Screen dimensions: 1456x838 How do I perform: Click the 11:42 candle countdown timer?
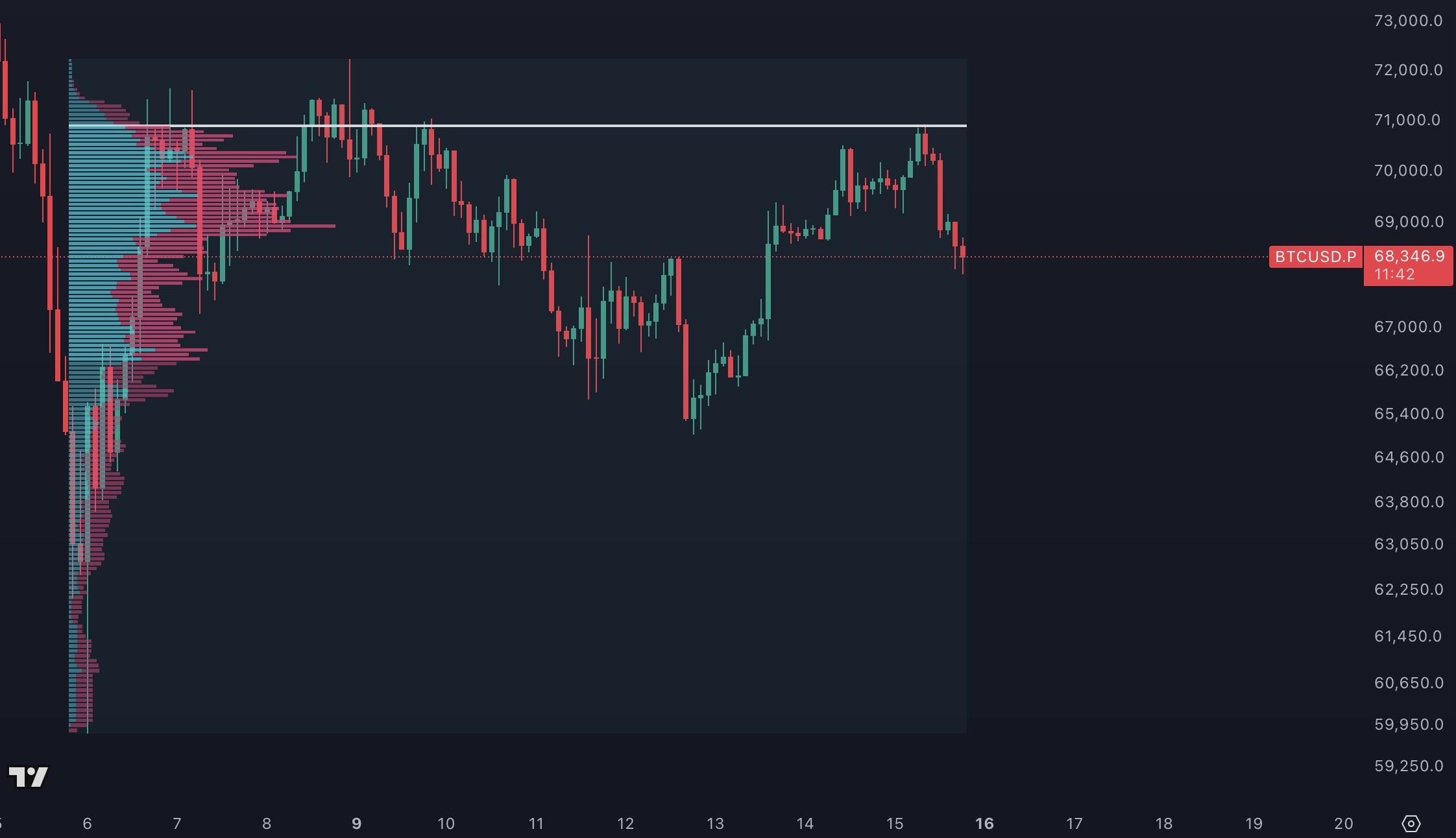(x=1394, y=274)
